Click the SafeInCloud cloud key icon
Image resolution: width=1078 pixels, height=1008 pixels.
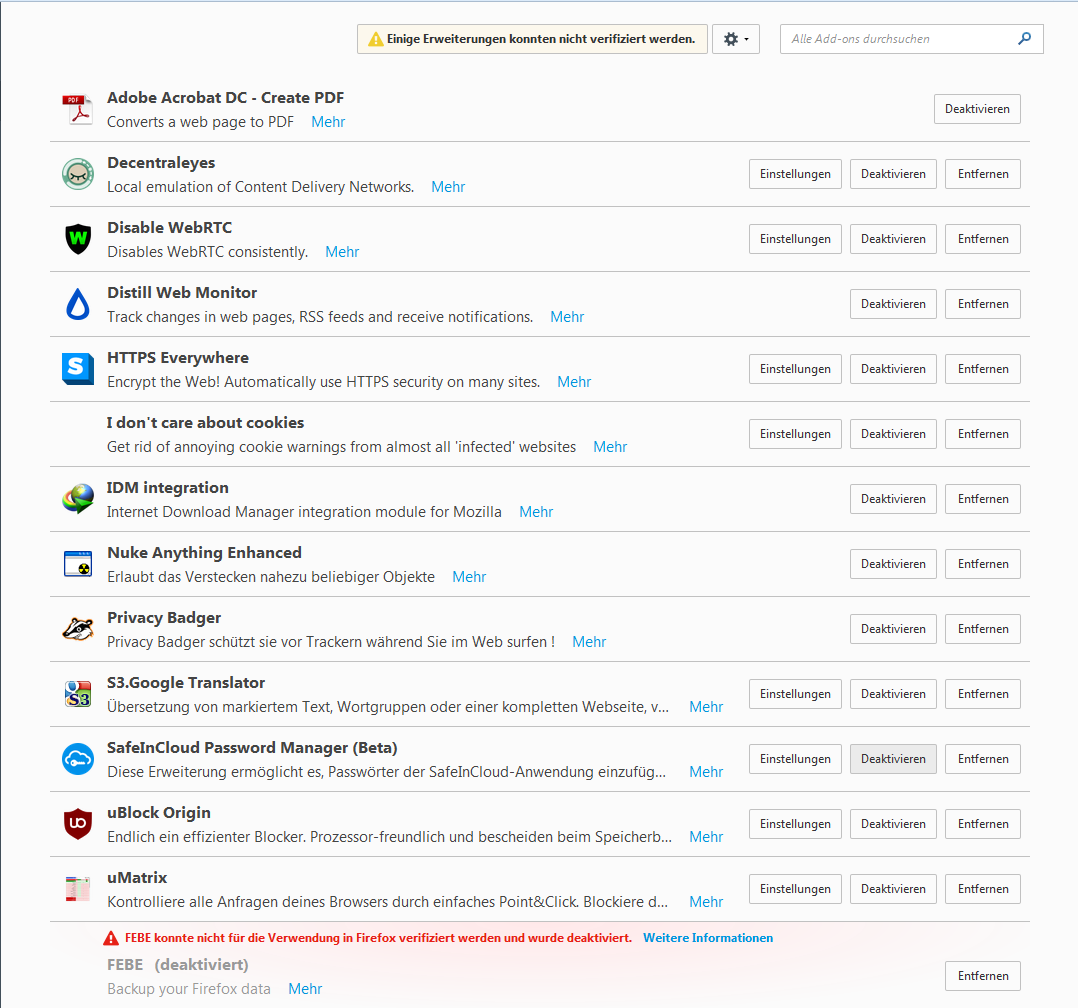[x=78, y=759]
